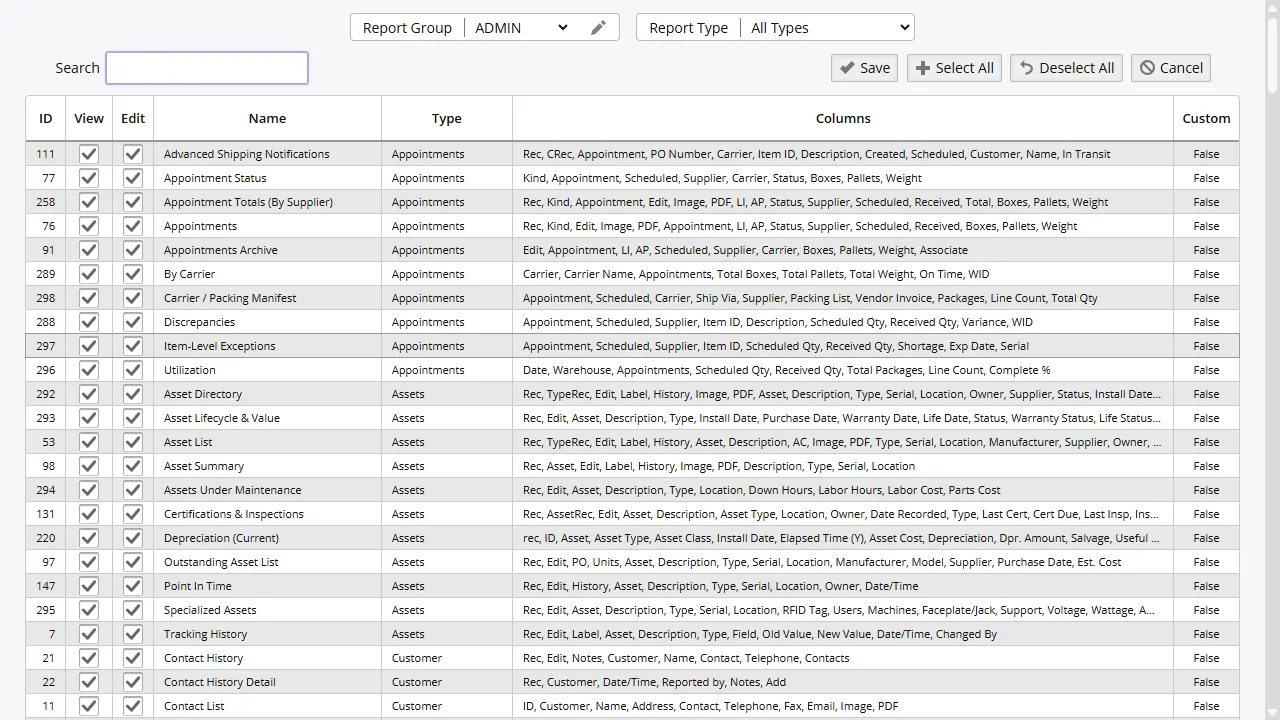The width and height of the screenshot is (1280, 720).
Task: Click the pencil icon to edit Report Group
Action: point(598,27)
